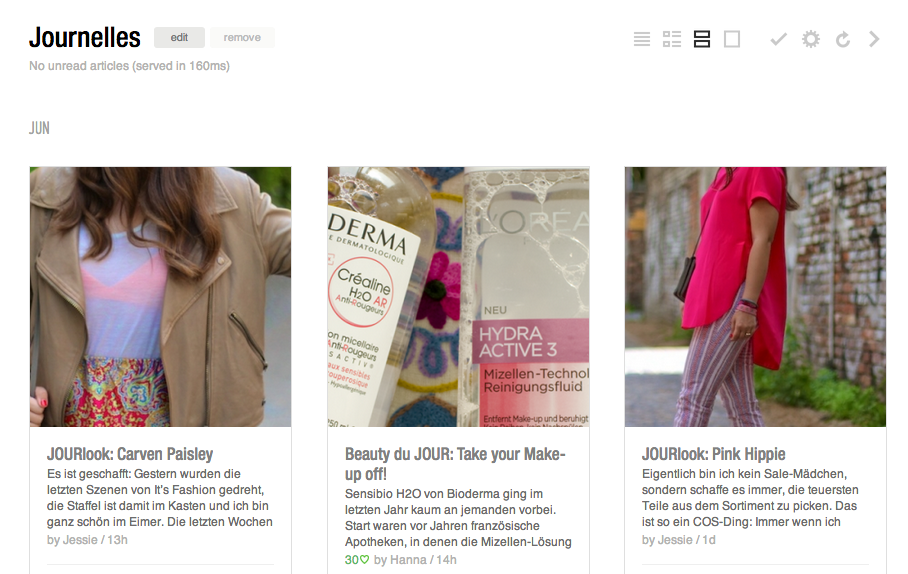
Task: Open article Beauty du JOUR: Take your Make-up off!
Action: coord(455,464)
